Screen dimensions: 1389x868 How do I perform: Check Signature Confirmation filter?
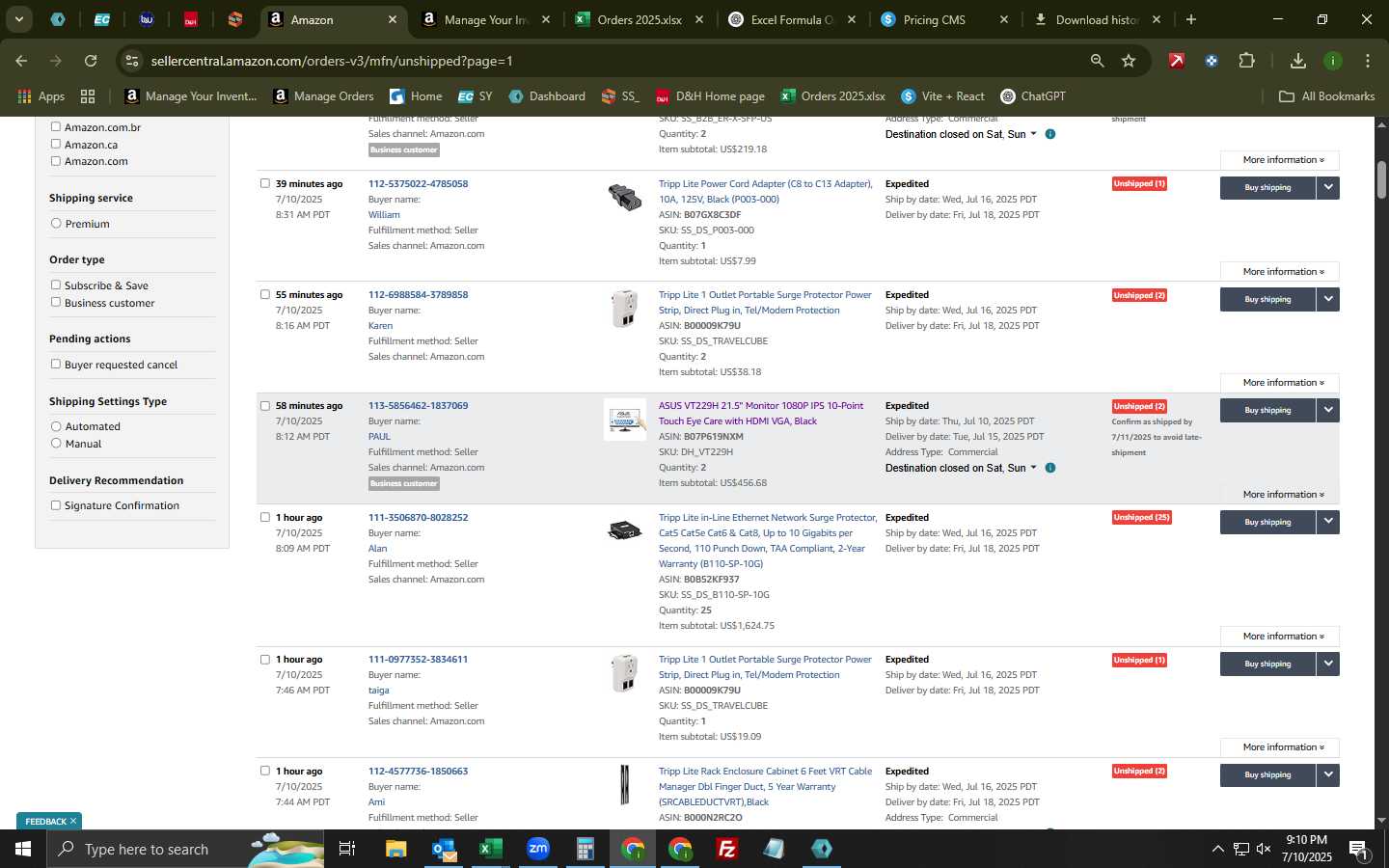click(56, 504)
